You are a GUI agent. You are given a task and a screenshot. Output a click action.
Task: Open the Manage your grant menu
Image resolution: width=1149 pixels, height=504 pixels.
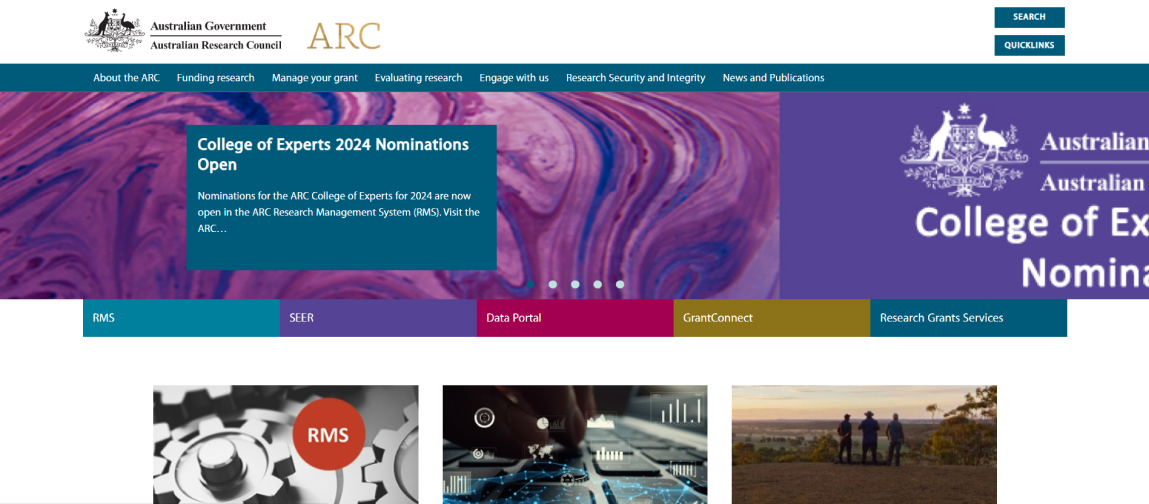(x=314, y=78)
